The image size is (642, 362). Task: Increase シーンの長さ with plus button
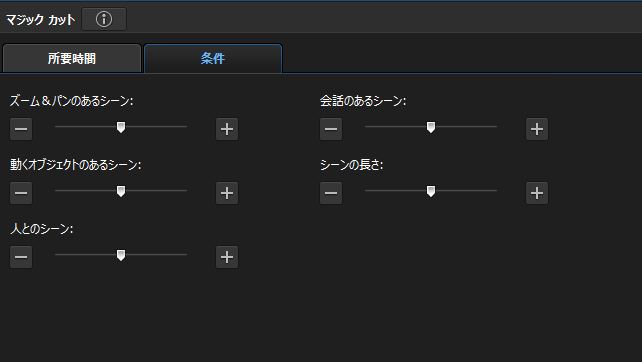(537, 193)
